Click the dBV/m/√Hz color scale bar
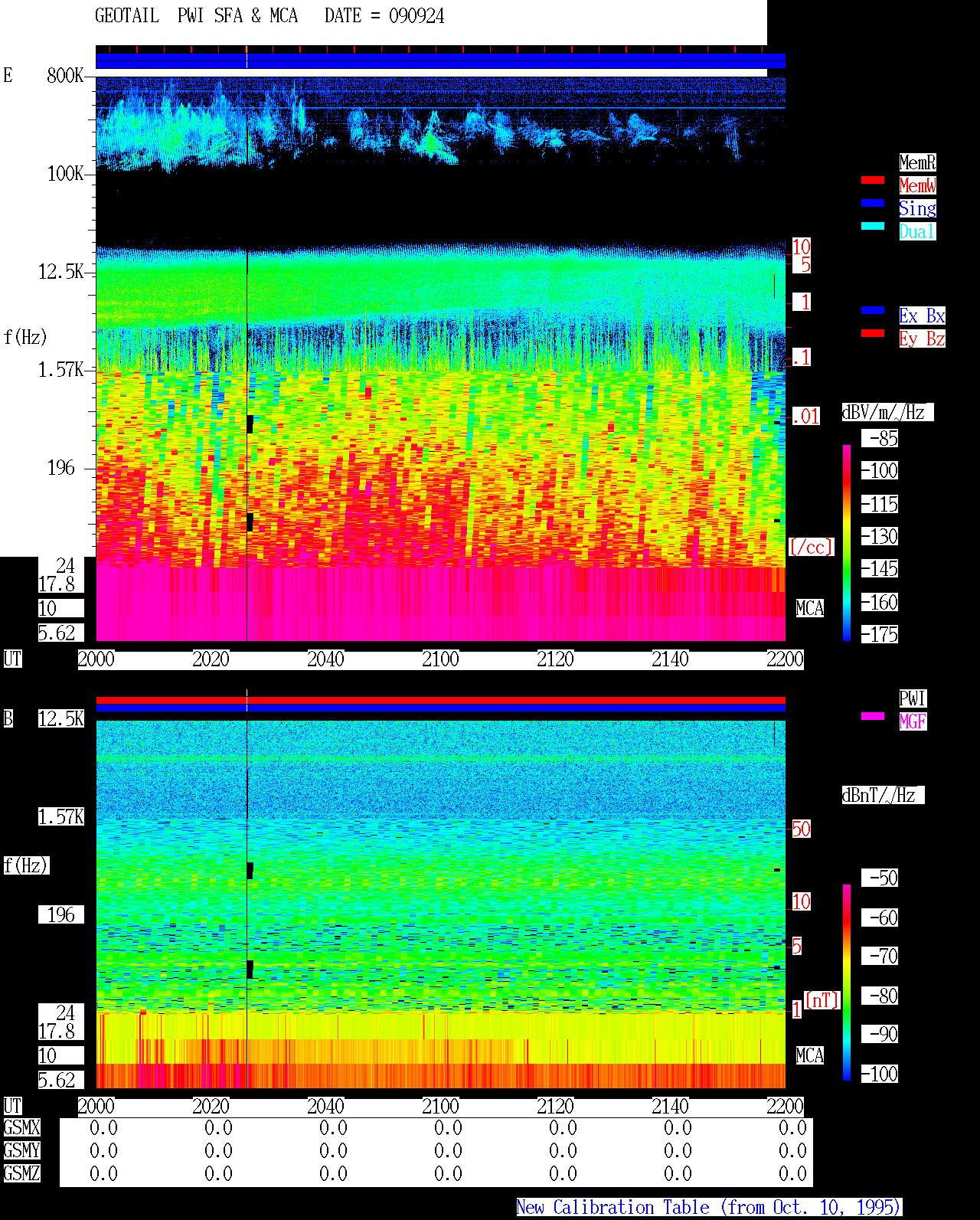The image size is (980, 1220). pos(847,542)
